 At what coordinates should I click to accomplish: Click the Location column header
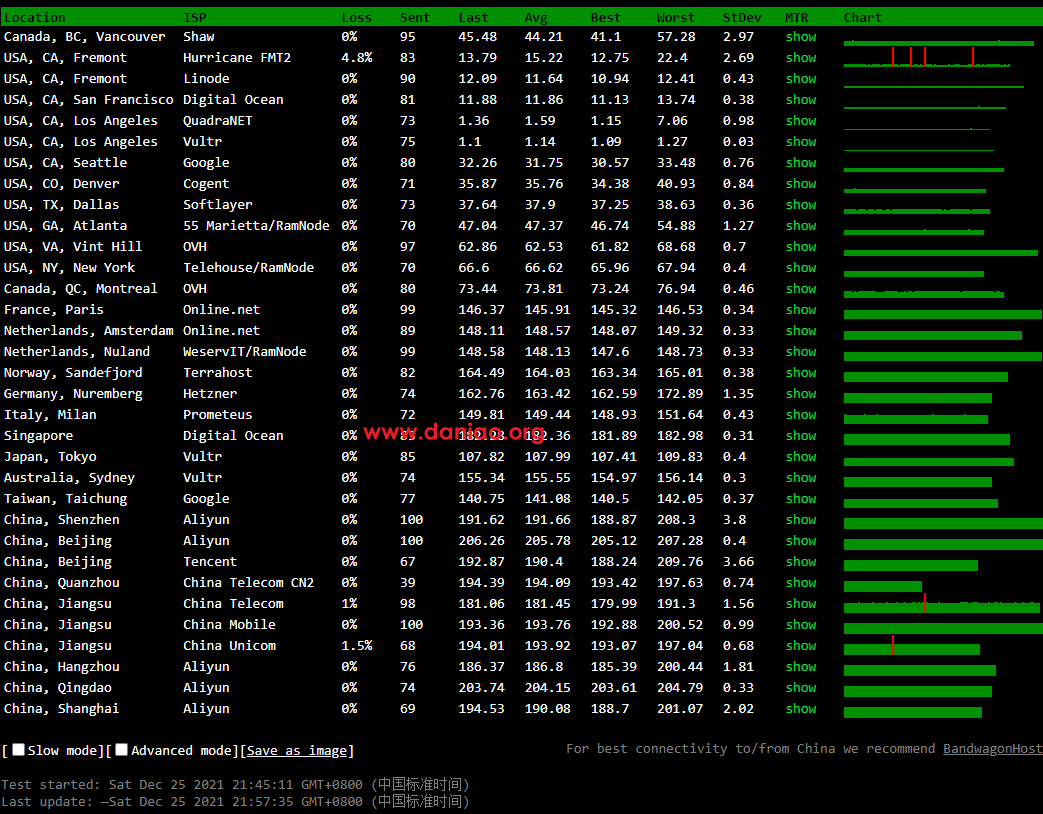tap(35, 17)
